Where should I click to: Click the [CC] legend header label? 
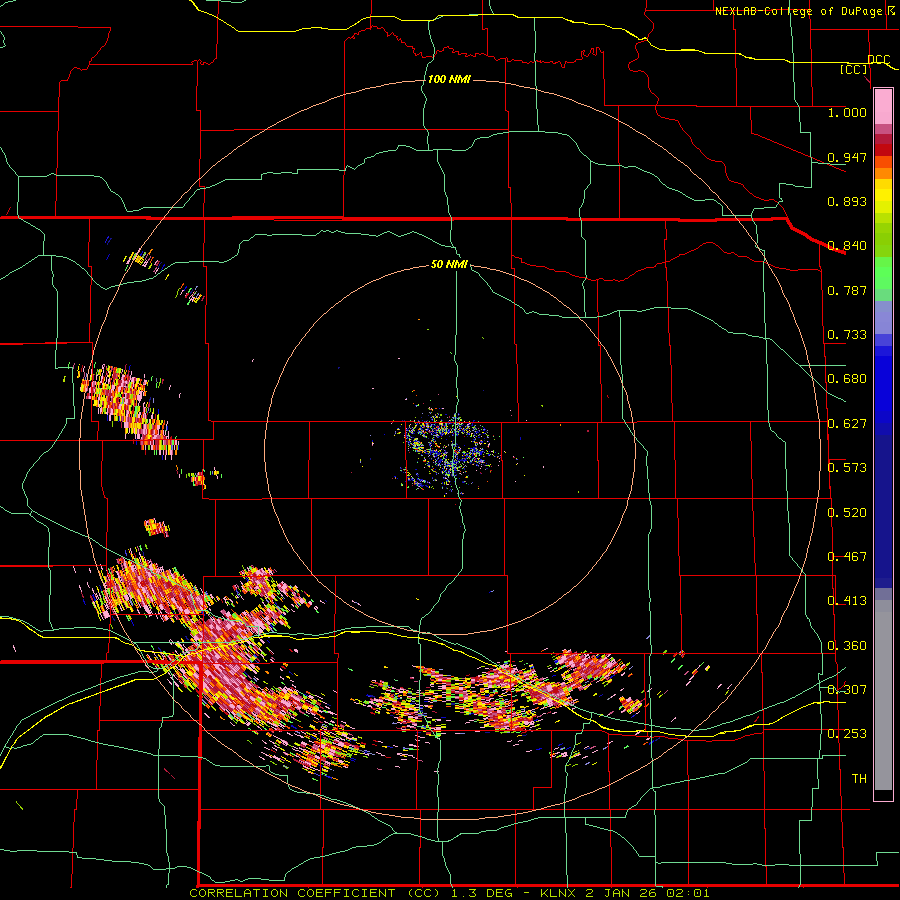[854, 69]
